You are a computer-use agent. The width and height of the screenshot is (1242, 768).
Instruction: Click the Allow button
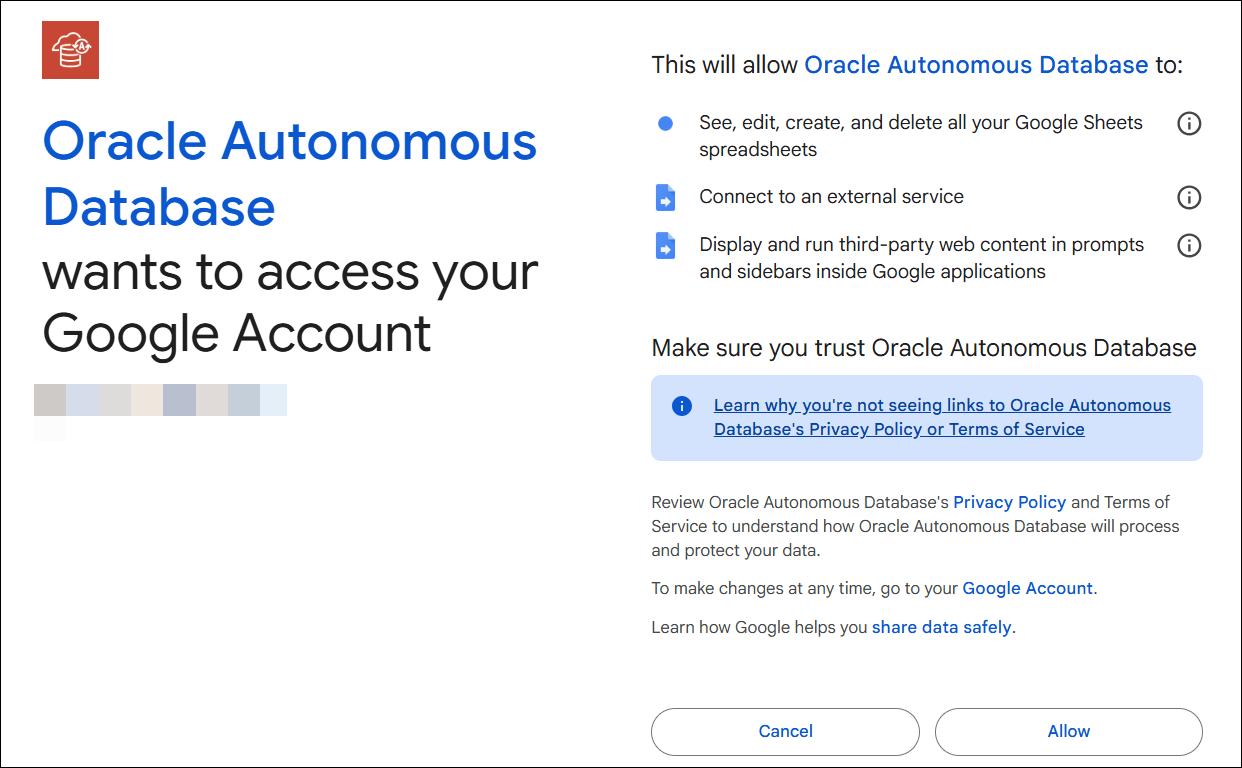[x=1068, y=731]
